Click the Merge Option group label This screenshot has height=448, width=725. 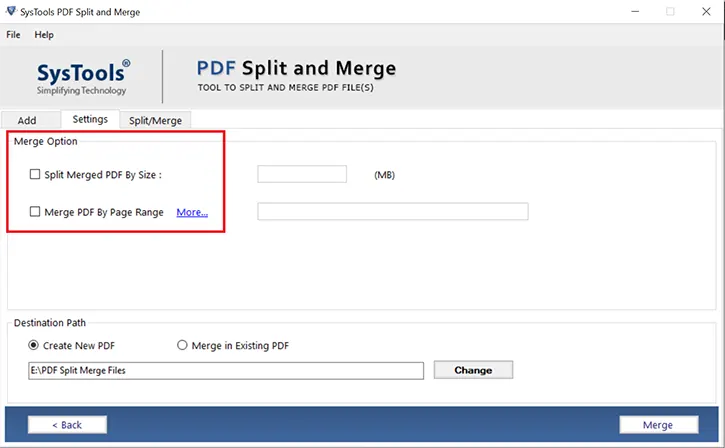pyautogui.click(x=45, y=141)
